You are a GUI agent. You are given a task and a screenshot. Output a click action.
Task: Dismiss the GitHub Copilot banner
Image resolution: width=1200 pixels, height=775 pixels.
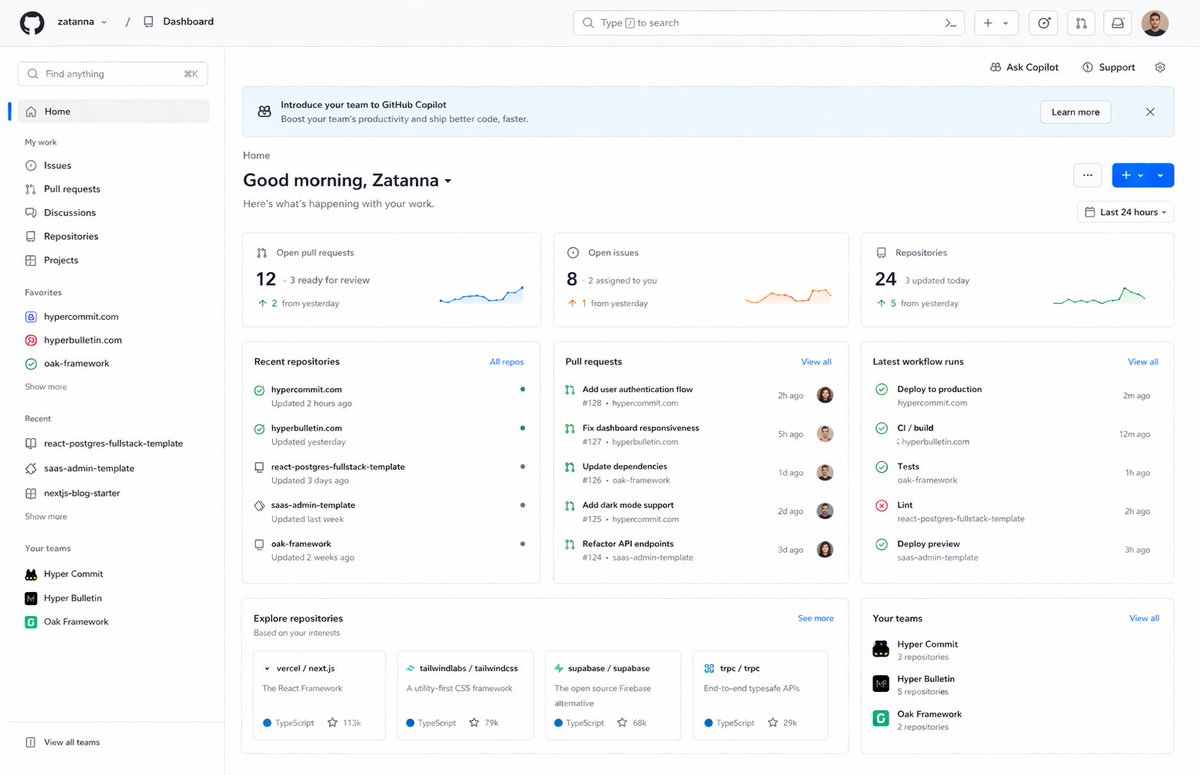pos(1150,112)
